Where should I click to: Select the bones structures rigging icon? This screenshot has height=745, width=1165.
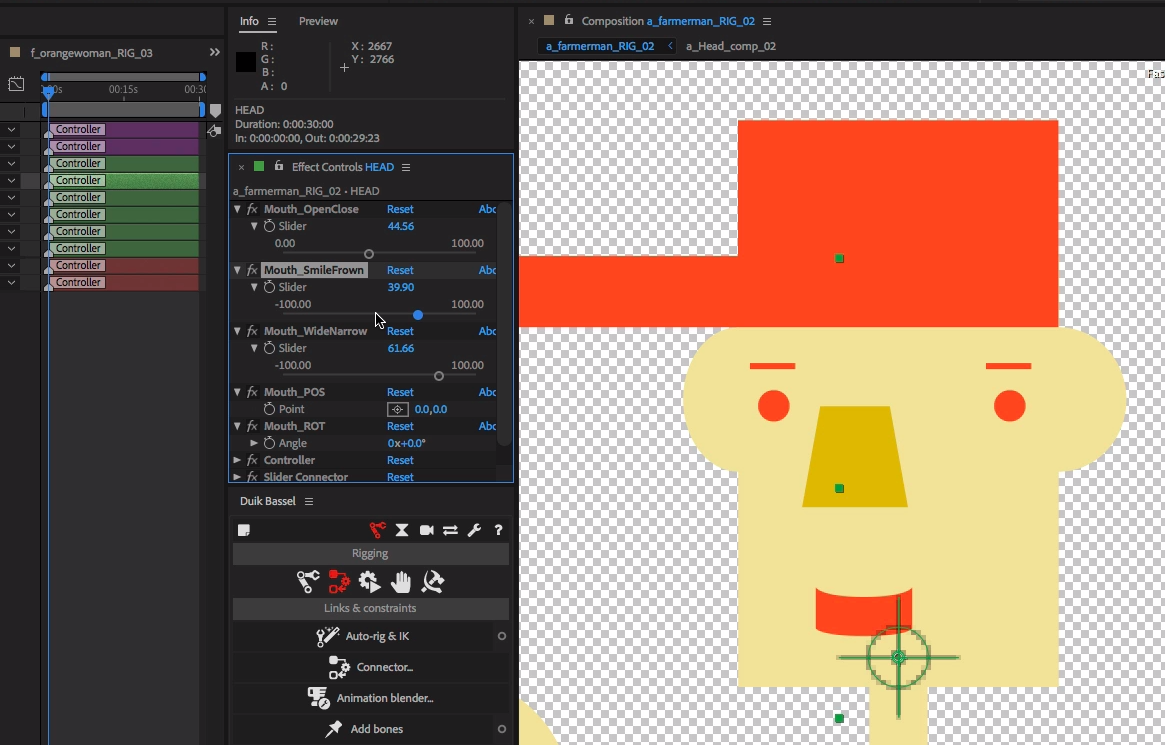point(308,581)
